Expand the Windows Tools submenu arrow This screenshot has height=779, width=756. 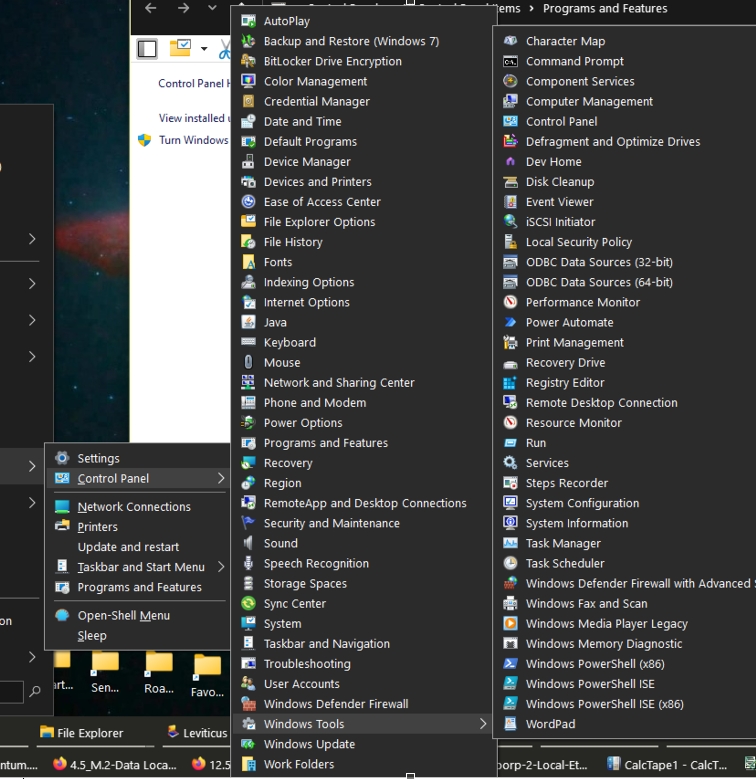tap(483, 724)
